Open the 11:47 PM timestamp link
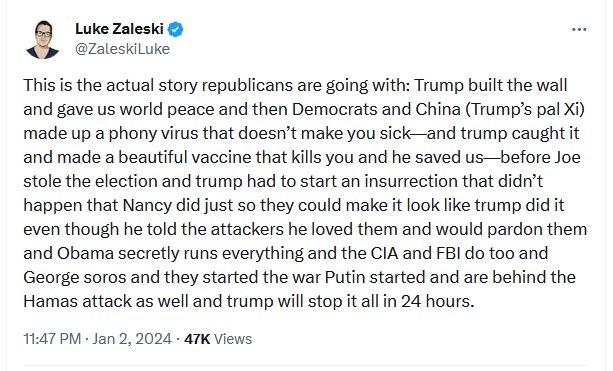 coord(52,339)
